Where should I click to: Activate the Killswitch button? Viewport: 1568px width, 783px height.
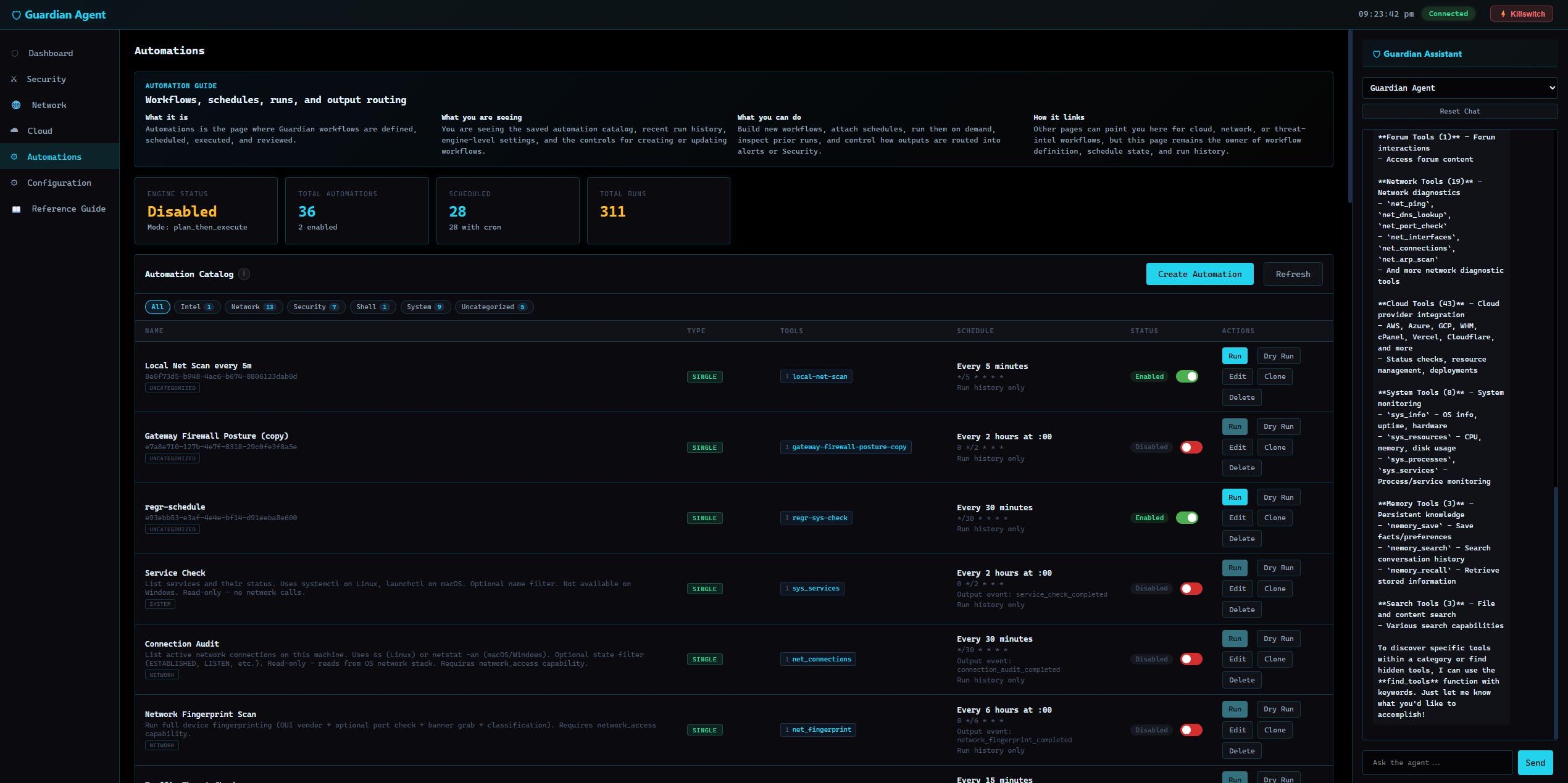1521,14
